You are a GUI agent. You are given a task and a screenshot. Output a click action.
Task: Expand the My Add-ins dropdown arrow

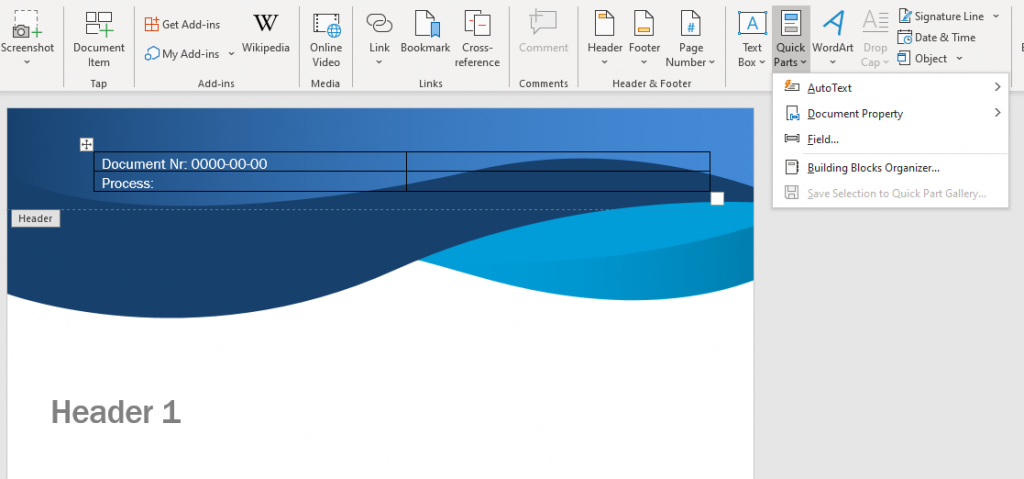click(231, 54)
